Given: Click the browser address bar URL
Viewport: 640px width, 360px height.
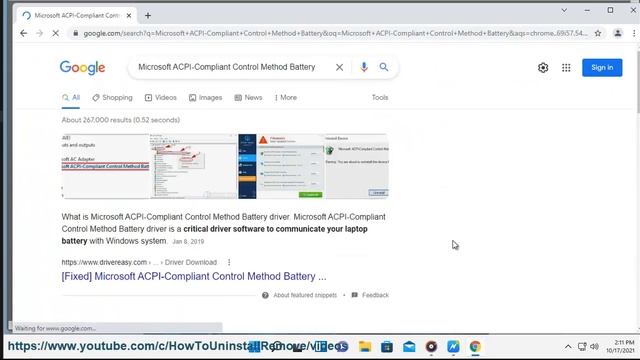Looking at the screenshot, I should point(335,33).
